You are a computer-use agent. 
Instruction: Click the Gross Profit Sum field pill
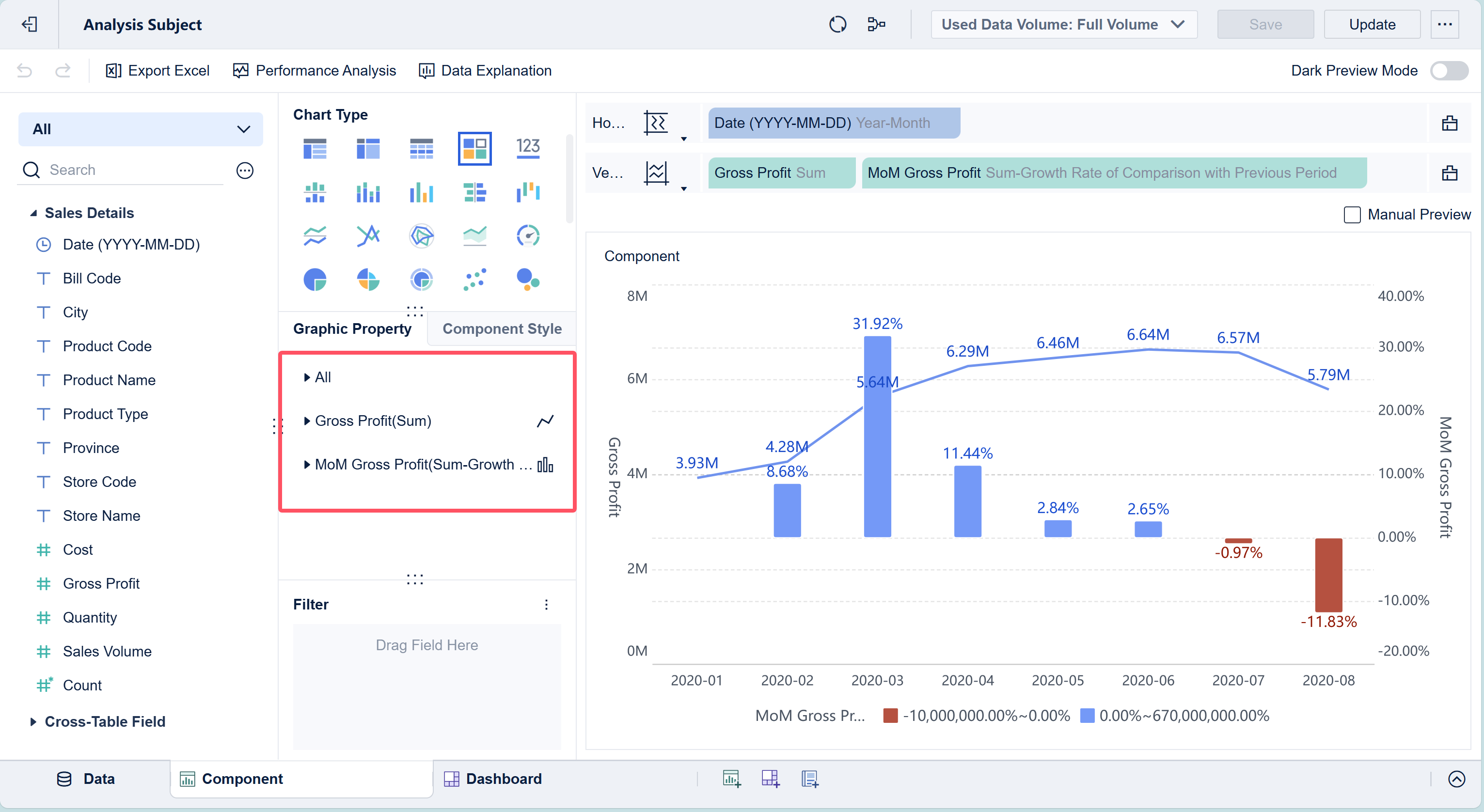click(781, 173)
